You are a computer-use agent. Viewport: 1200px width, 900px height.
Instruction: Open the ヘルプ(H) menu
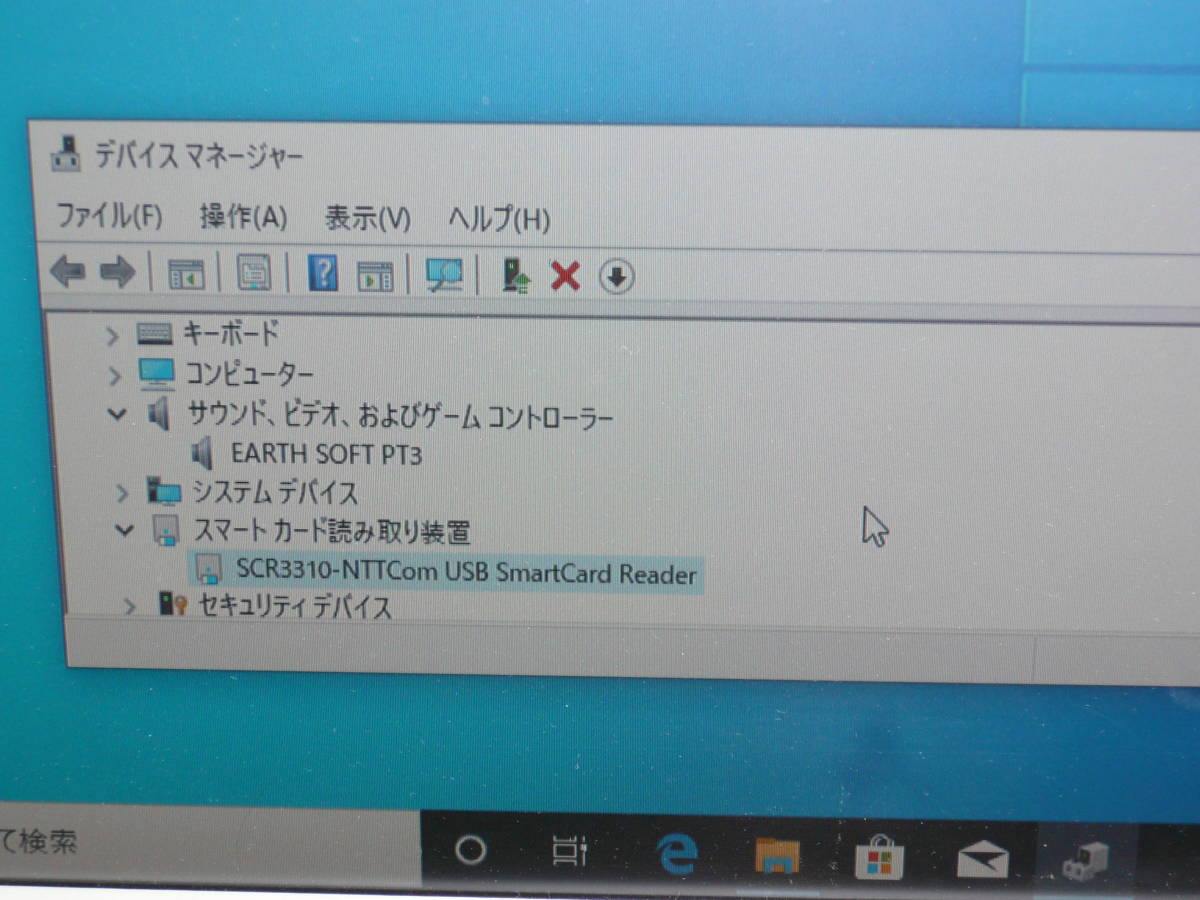point(499,218)
